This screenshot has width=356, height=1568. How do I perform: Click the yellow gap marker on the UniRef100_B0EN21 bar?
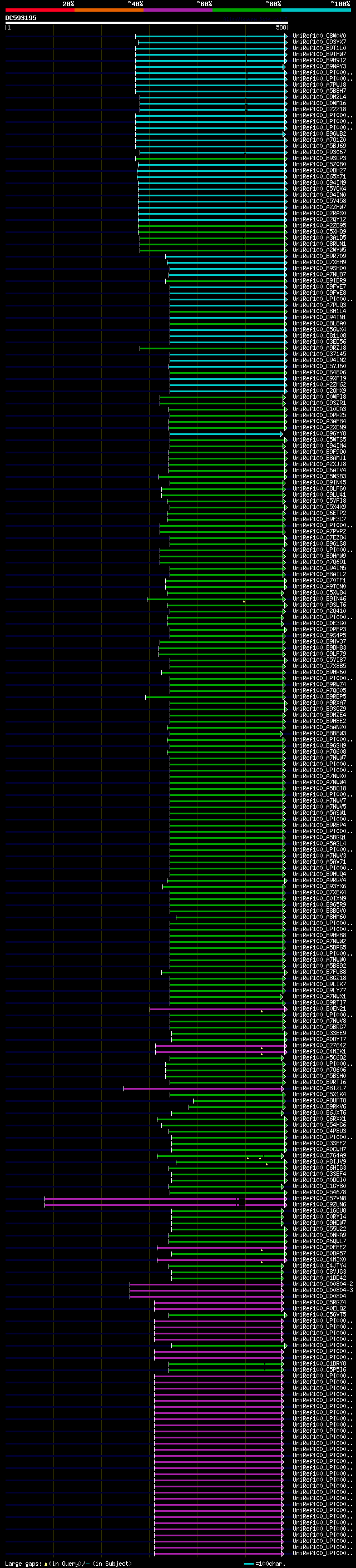[x=261, y=1011]
